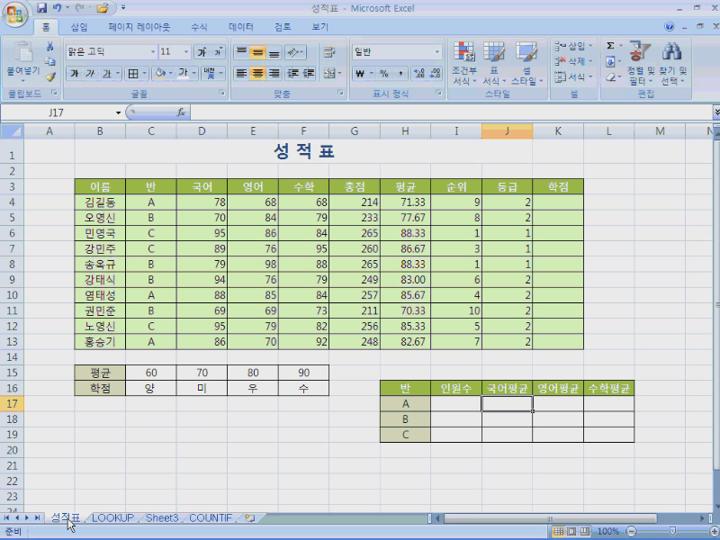The height and width of the screenshot is (540, 720).
Task: Toggle middle vertical alignment
Action: coord(258,52)
